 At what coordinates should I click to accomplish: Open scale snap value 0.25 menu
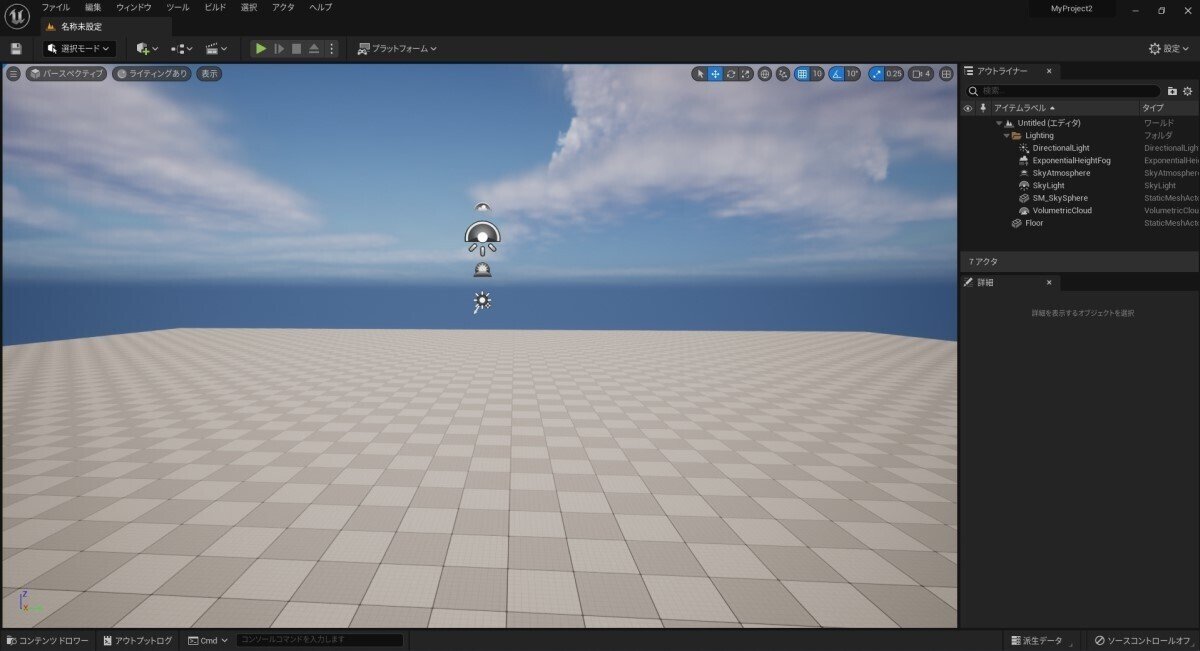(x=894, y=74)
